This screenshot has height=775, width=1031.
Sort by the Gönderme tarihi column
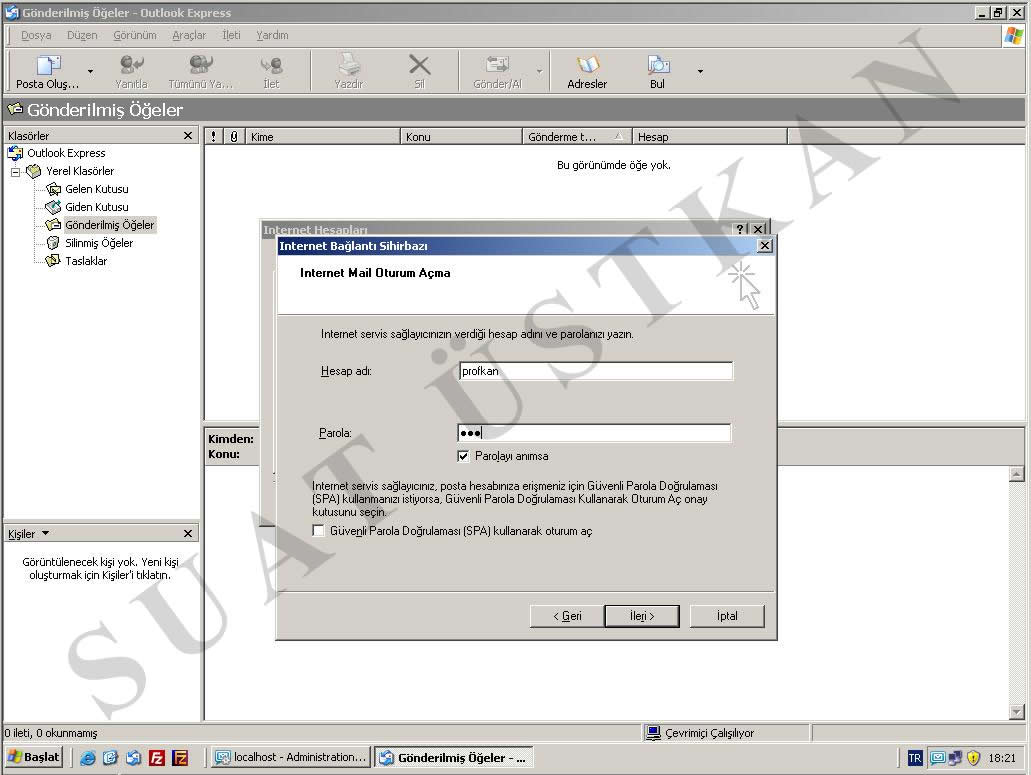pyautogui.click(x=577, y=137)
